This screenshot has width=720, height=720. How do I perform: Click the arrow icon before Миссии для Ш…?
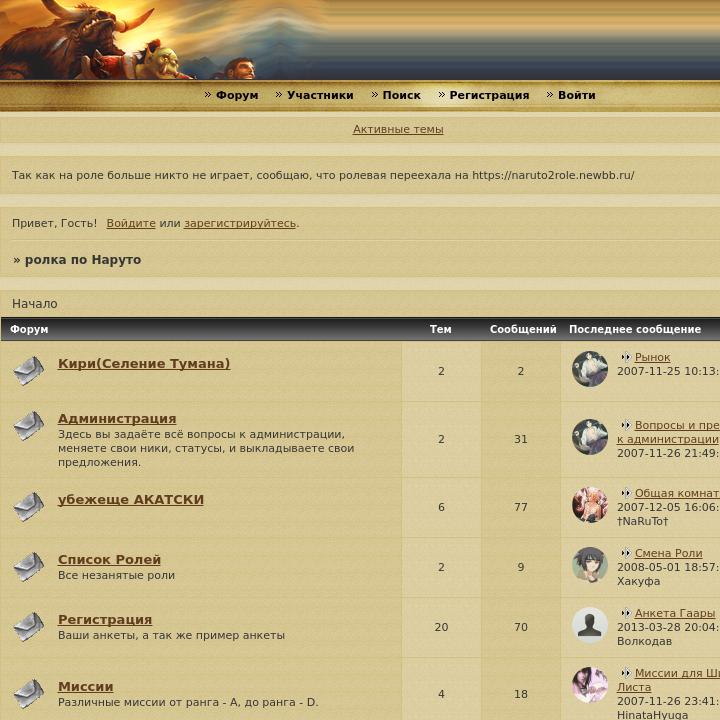tap(625, 673)
